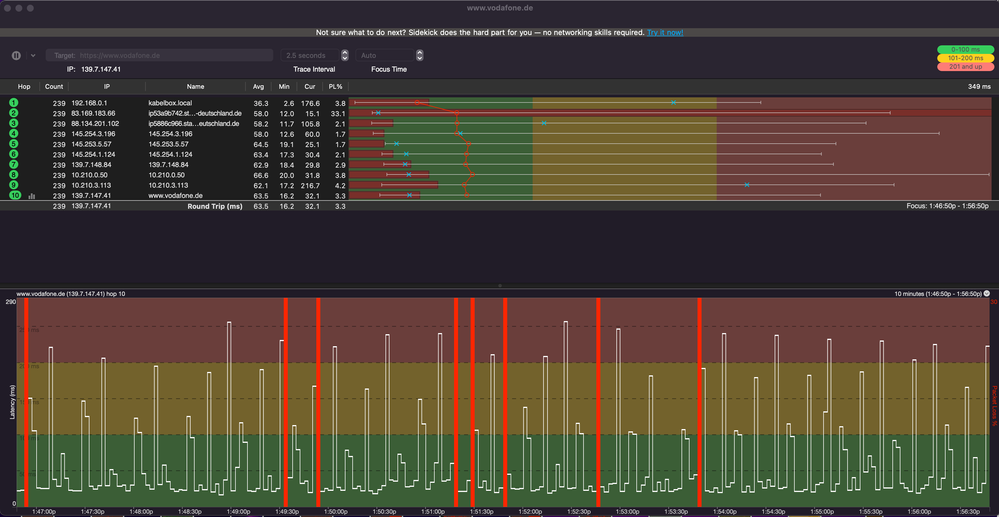Open the Trace Interval combo box
Viewport: 999px width, 517px height.
[x=311, y=55]
